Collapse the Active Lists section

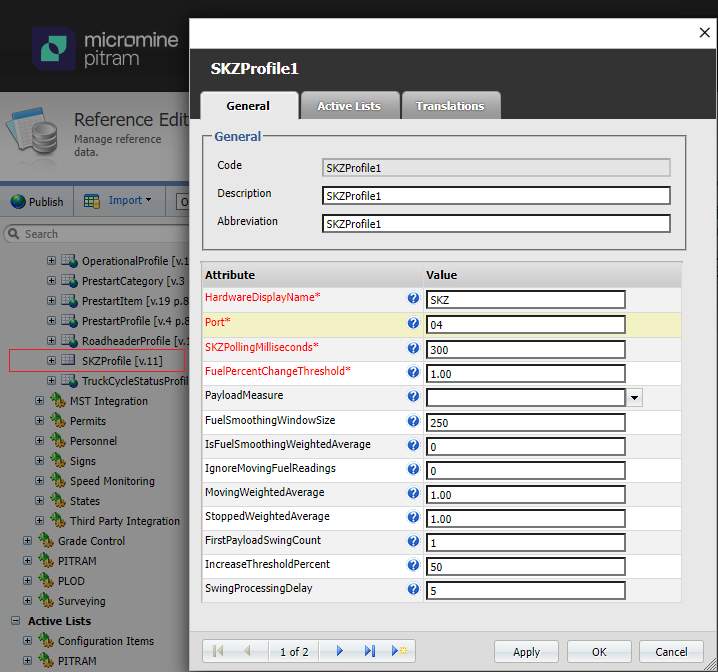[16, 621]
